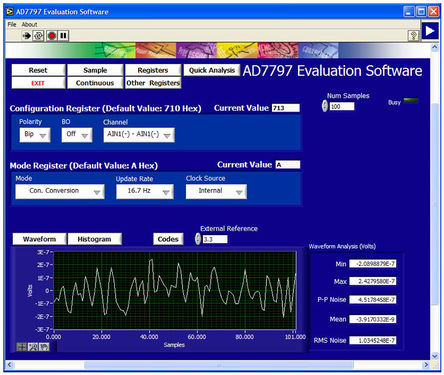Select the graph zoom magnifier tool
This screenshot has height=375, width=444.
(x=33, y=347)
